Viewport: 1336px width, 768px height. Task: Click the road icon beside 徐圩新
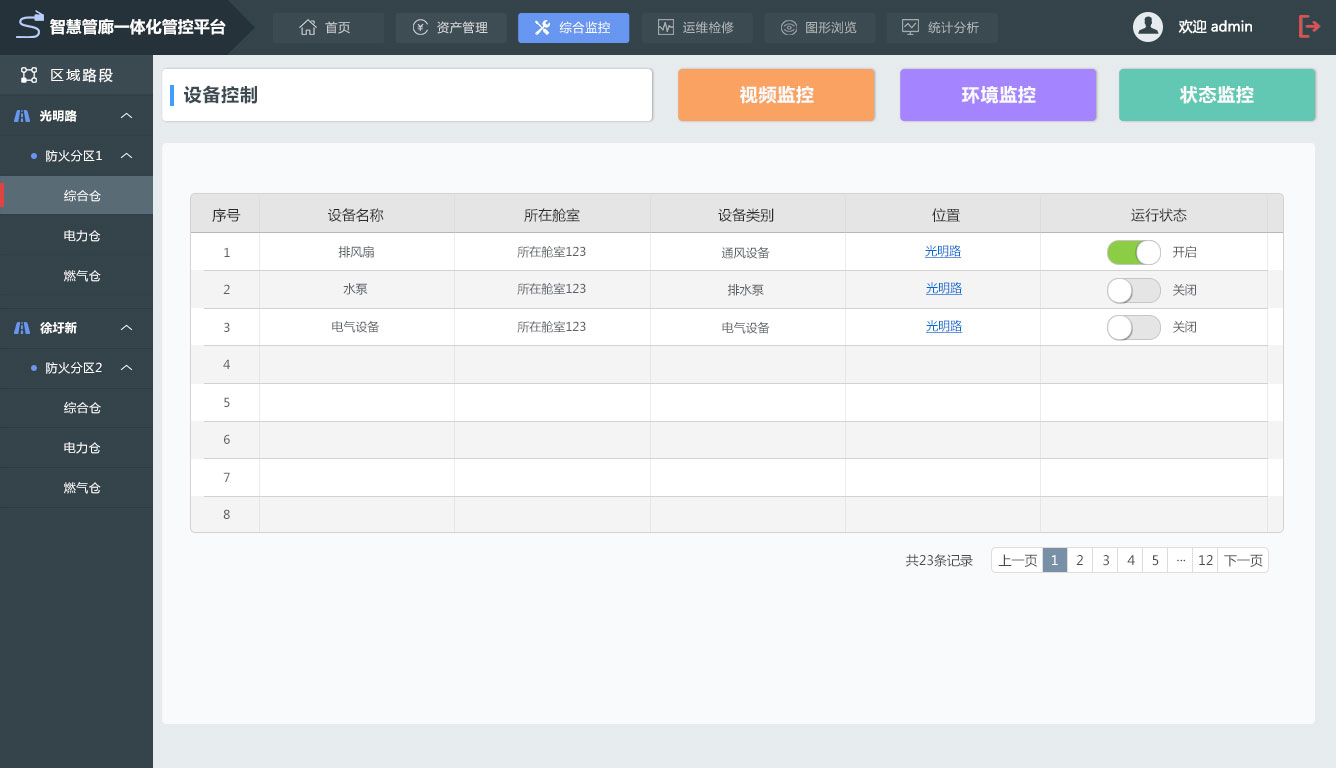22,328
